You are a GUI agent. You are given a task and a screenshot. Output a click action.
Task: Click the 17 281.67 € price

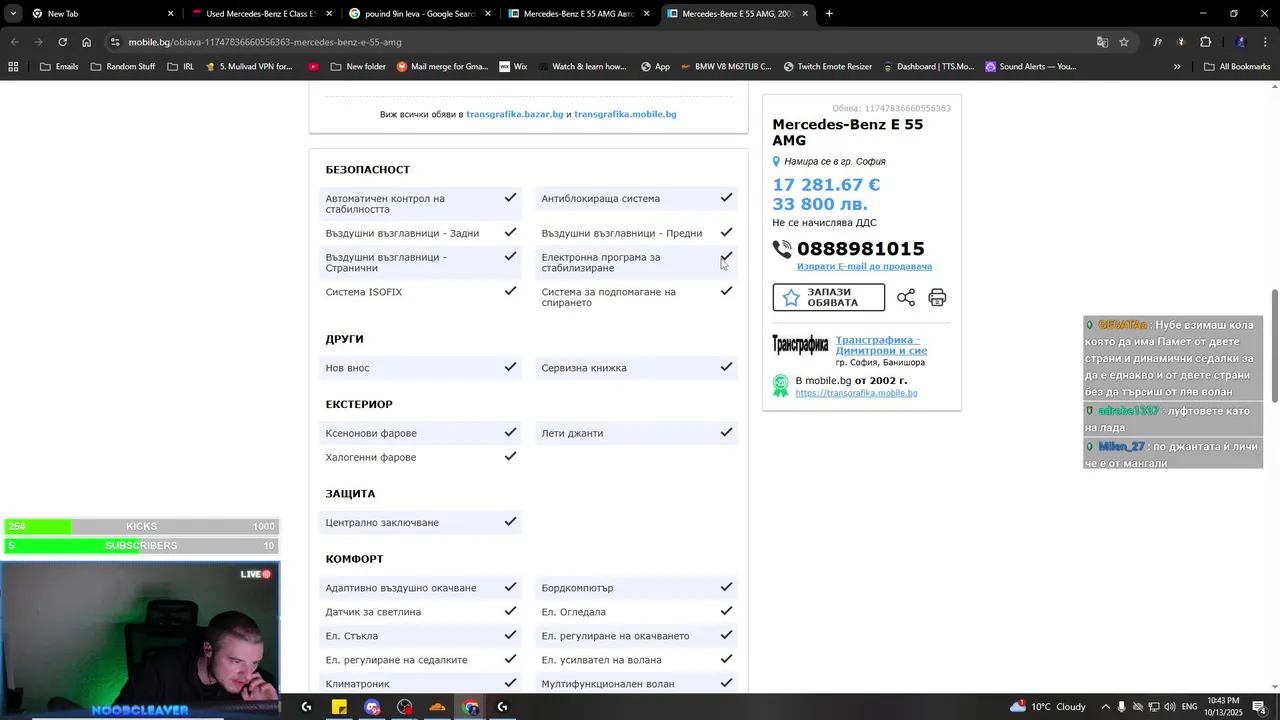(x=826, y=185)
